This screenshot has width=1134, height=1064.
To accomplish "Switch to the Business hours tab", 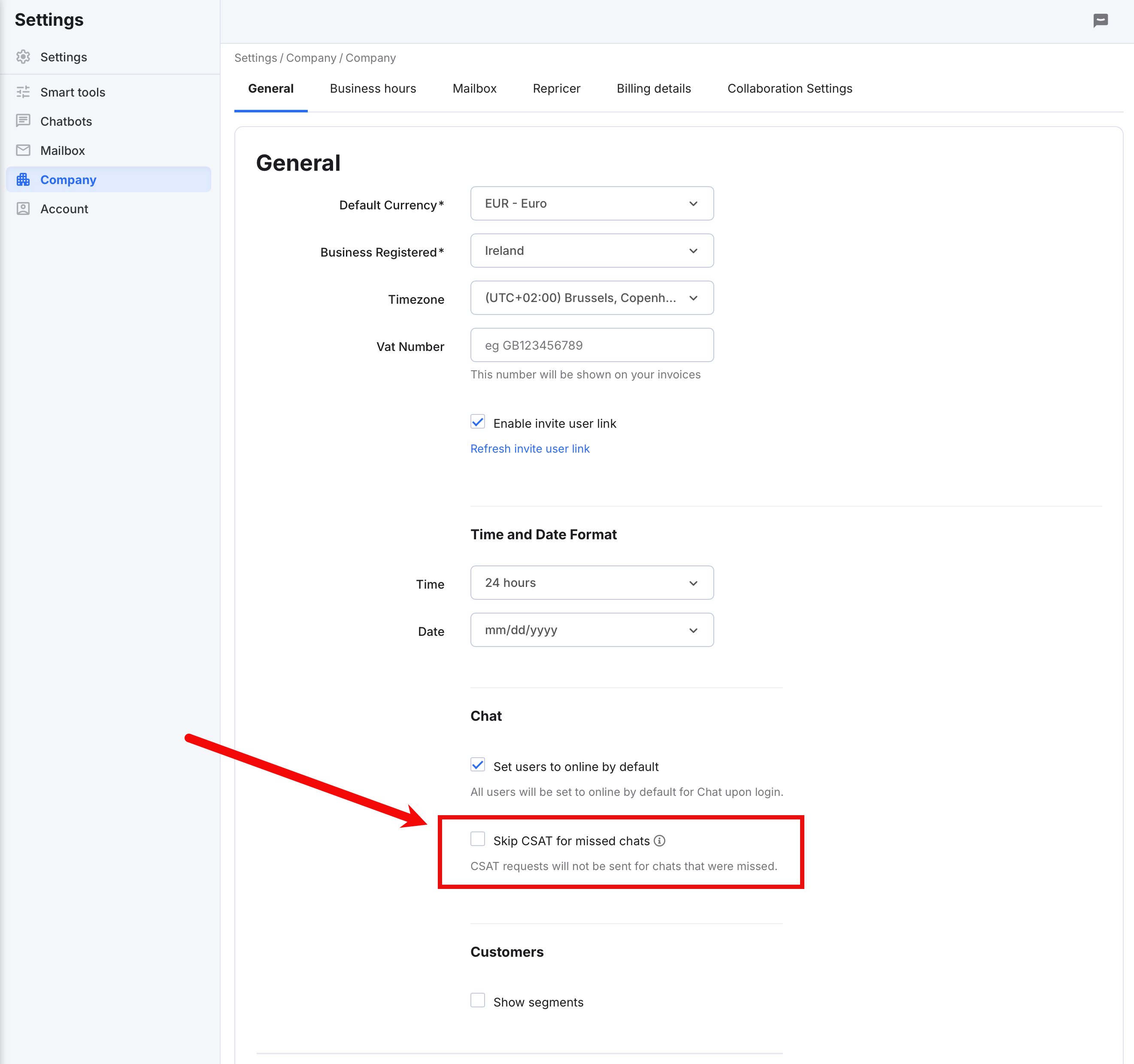I will (x=373, y=88).
